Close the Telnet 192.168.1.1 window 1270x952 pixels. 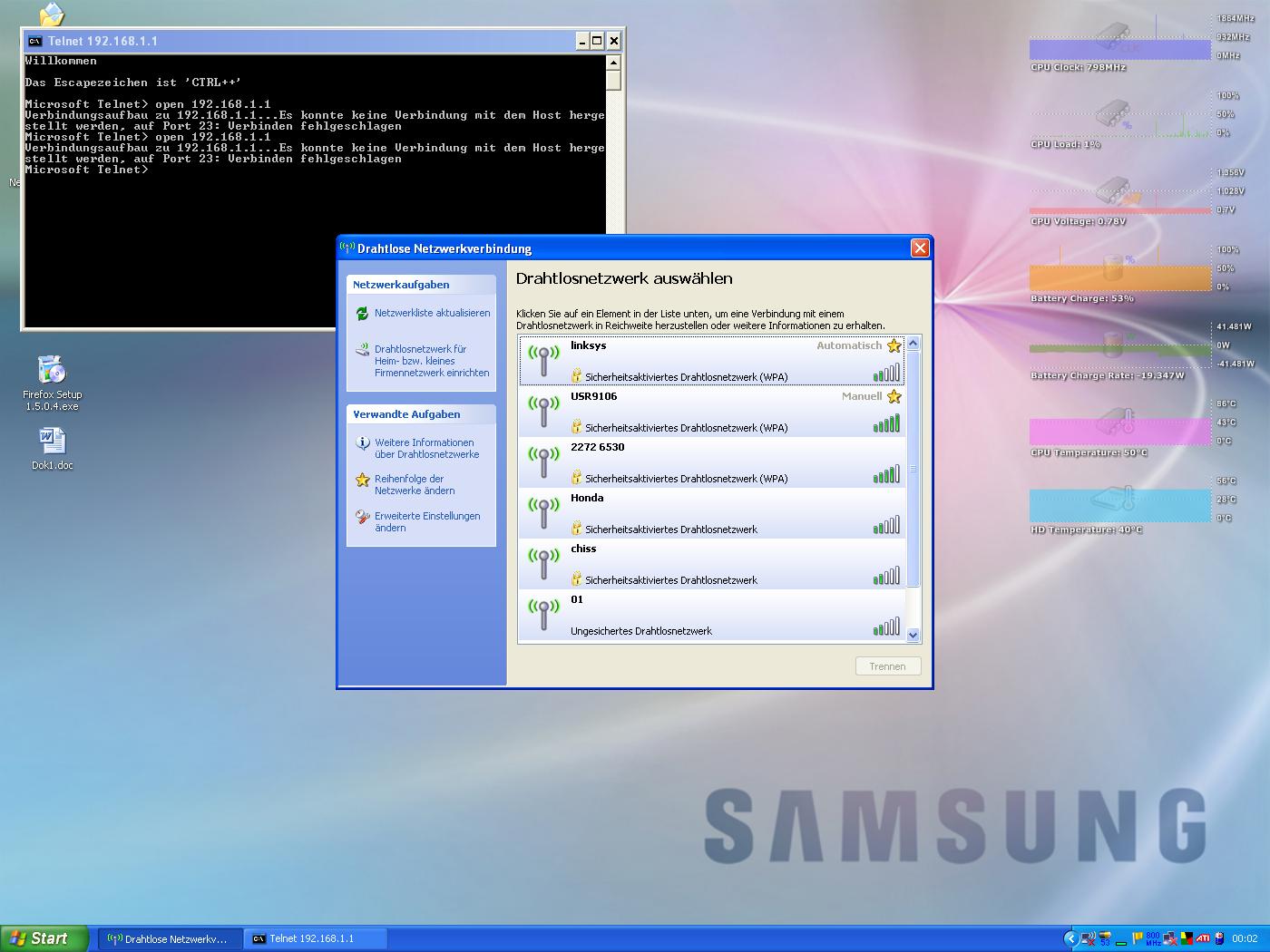[x=613, y=41]
